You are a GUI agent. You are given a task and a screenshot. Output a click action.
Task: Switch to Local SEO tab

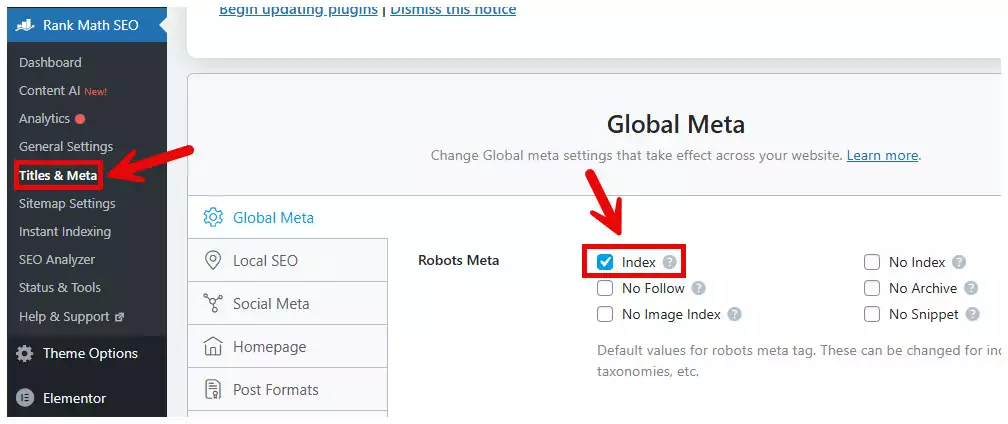point(287,260)
